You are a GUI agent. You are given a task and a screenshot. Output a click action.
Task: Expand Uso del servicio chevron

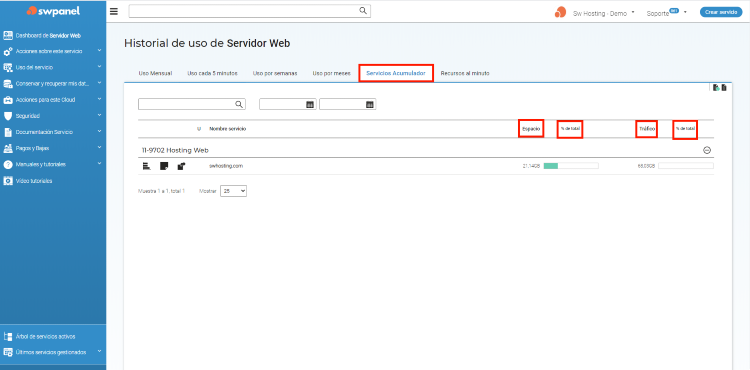(x=99, y=66)
